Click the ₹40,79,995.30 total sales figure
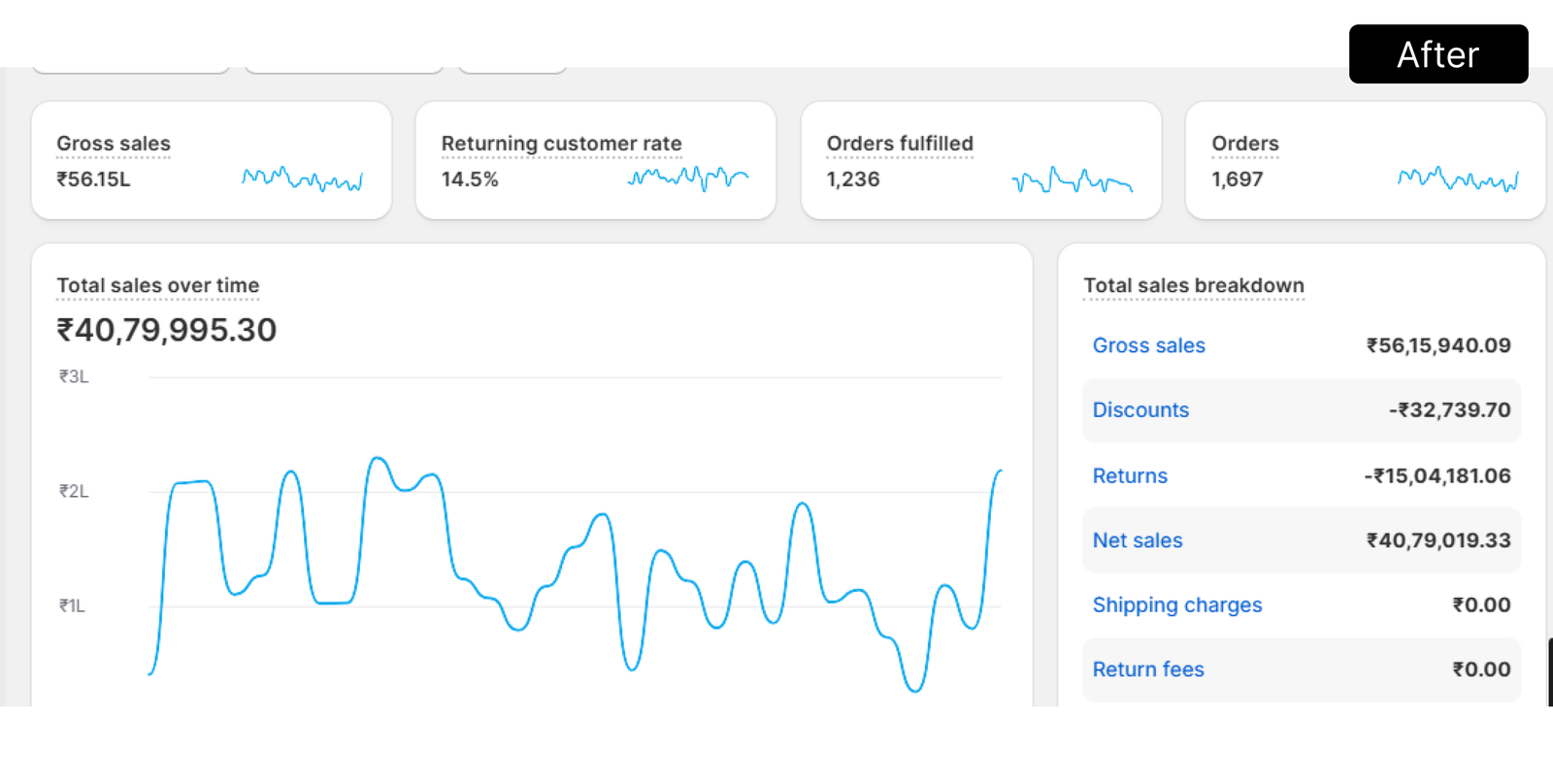The width and height of the screenshot is (1553, 784). 167,330
